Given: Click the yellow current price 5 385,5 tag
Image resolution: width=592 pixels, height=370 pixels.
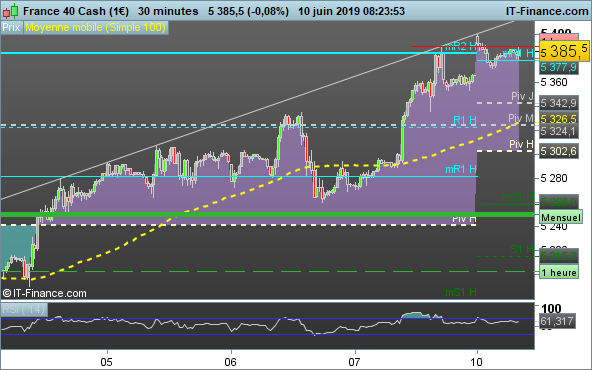Looking at the screenshot, I should point(564,51).
